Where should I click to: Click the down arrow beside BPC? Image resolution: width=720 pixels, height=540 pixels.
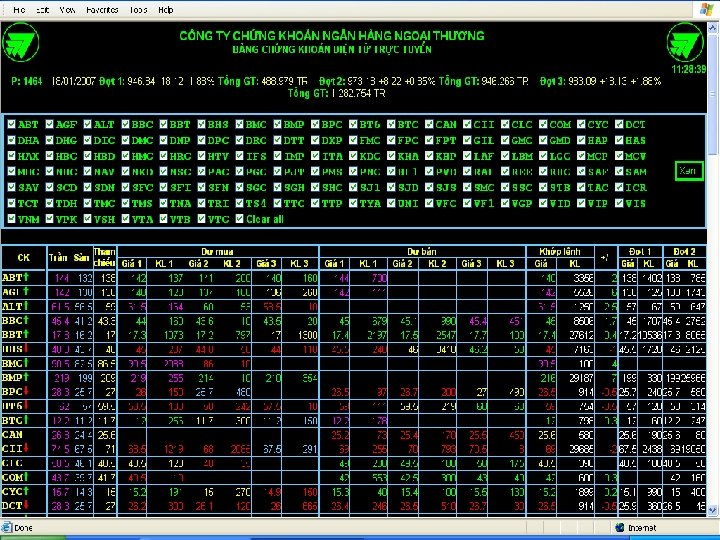(x=26, y=391)
